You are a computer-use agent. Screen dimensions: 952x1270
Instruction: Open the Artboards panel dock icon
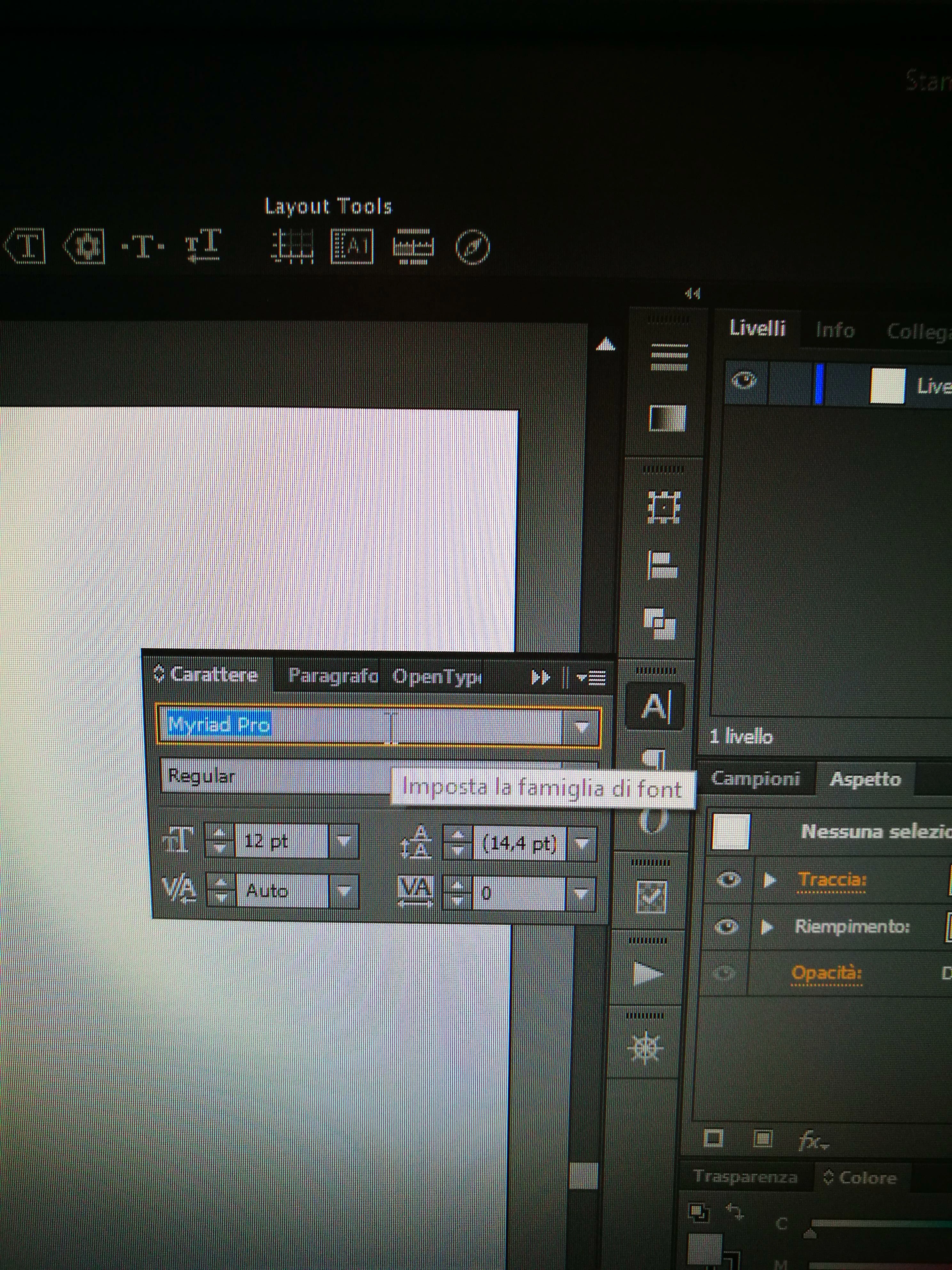click(x=664, y=507)
